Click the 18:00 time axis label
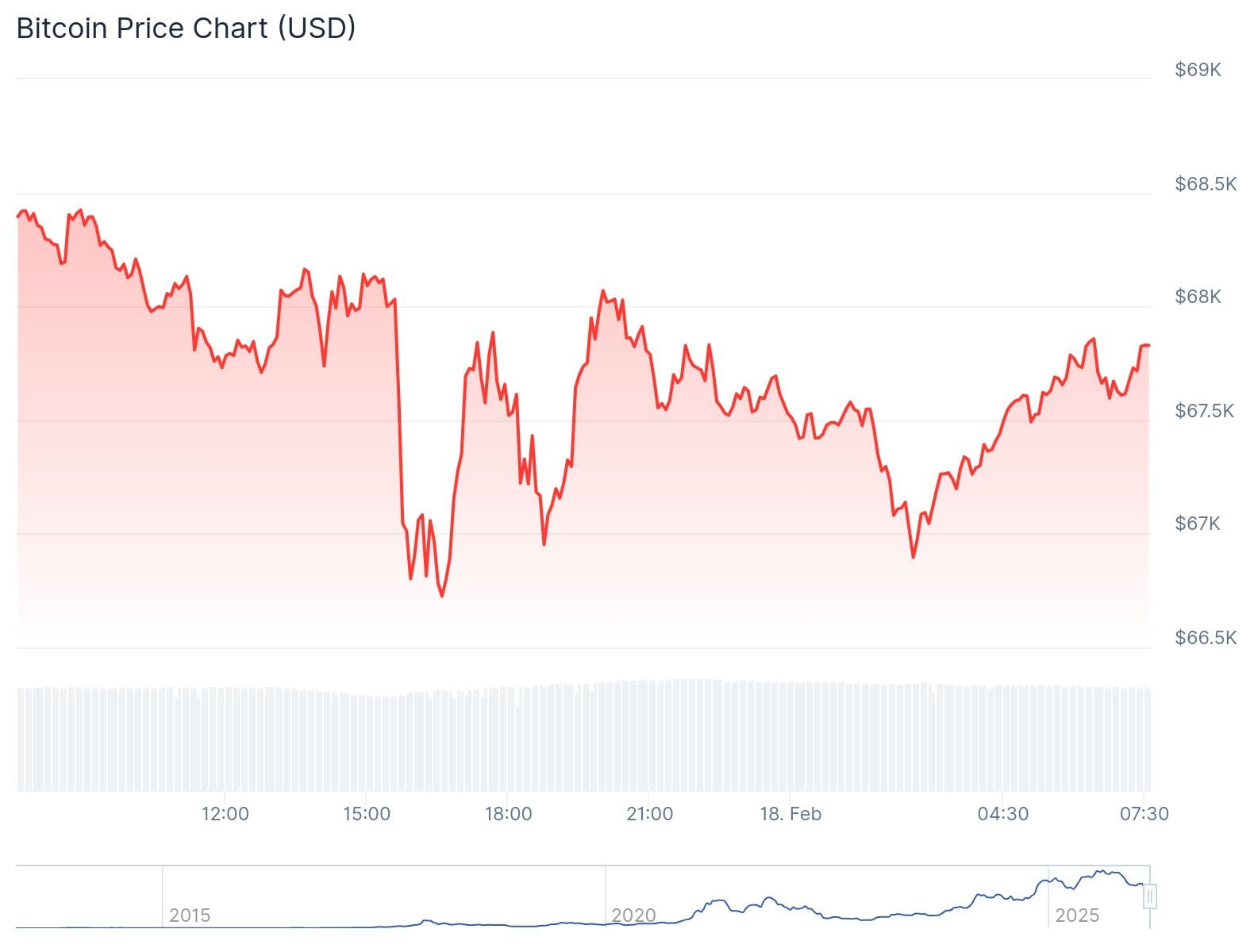Screen dimensions: 1254x952 (508, 814)
